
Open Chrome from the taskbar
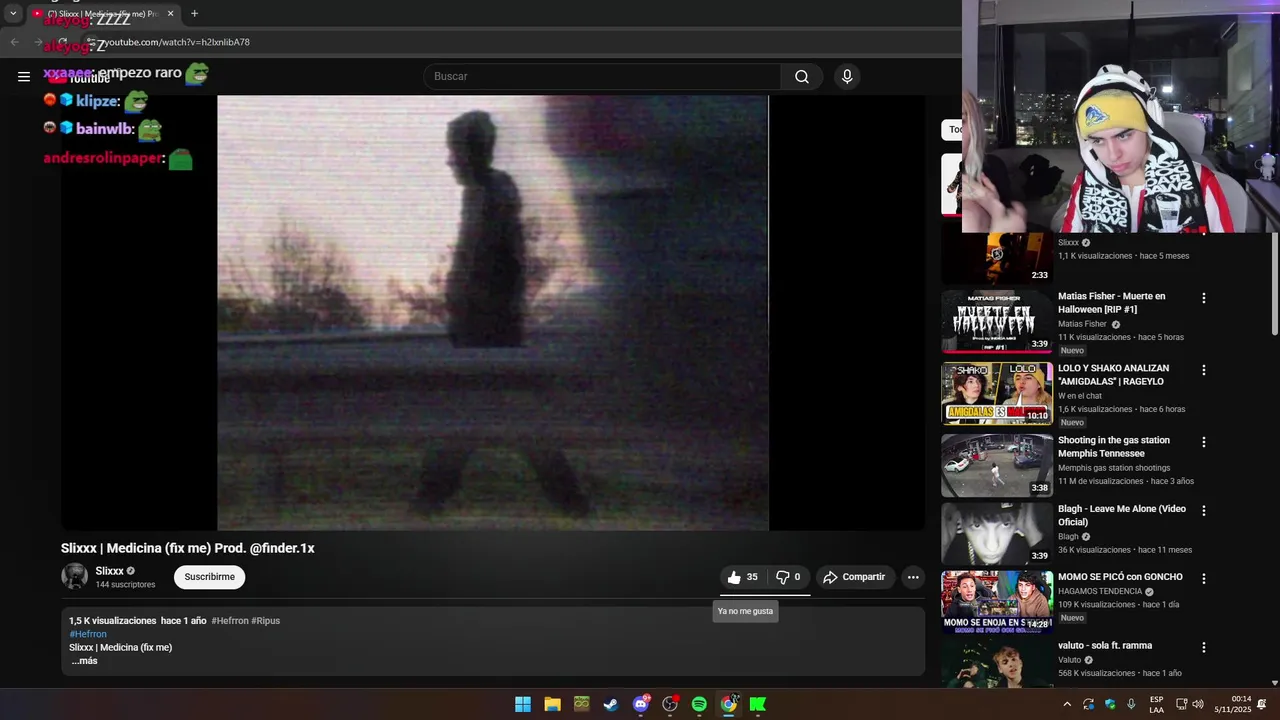pyautogui.click(x=729, y=705)
